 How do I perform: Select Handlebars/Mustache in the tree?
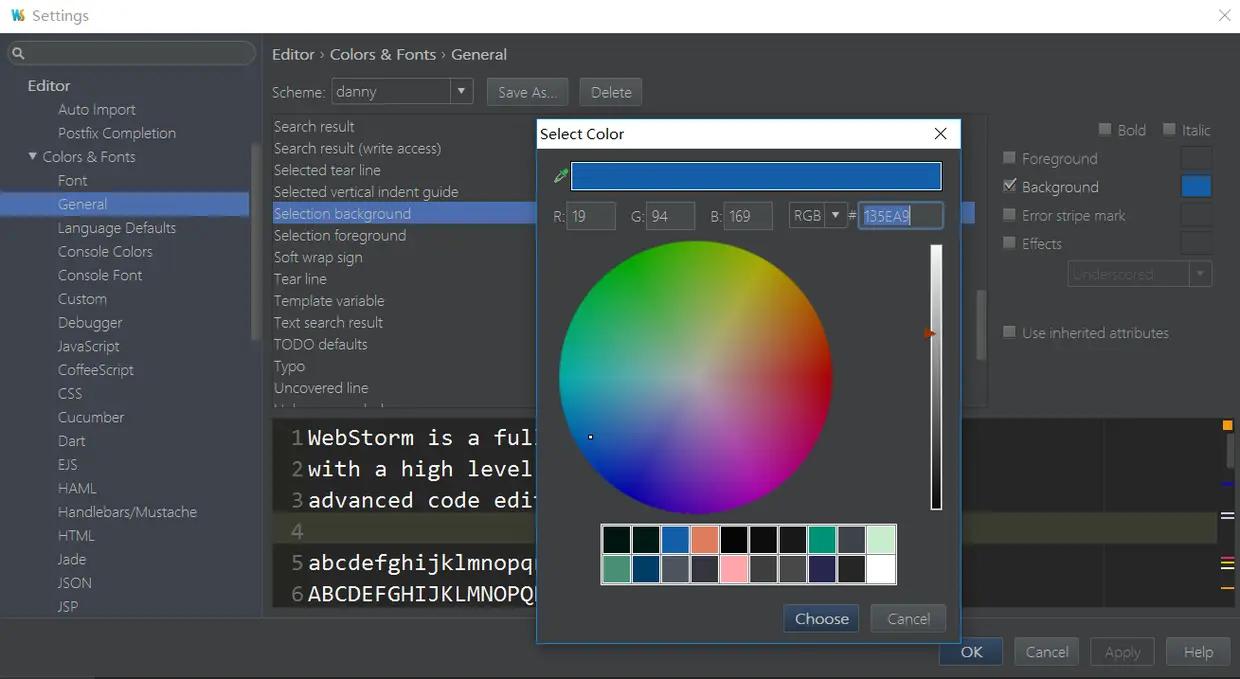pos(127,512)
